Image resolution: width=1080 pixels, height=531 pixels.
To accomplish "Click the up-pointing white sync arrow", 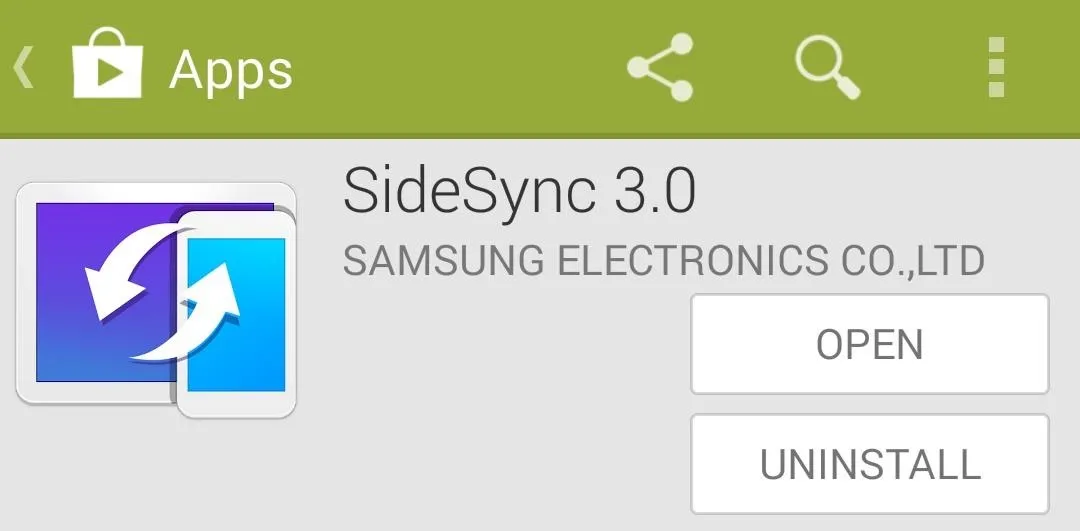I will click(x=194, y=311).
